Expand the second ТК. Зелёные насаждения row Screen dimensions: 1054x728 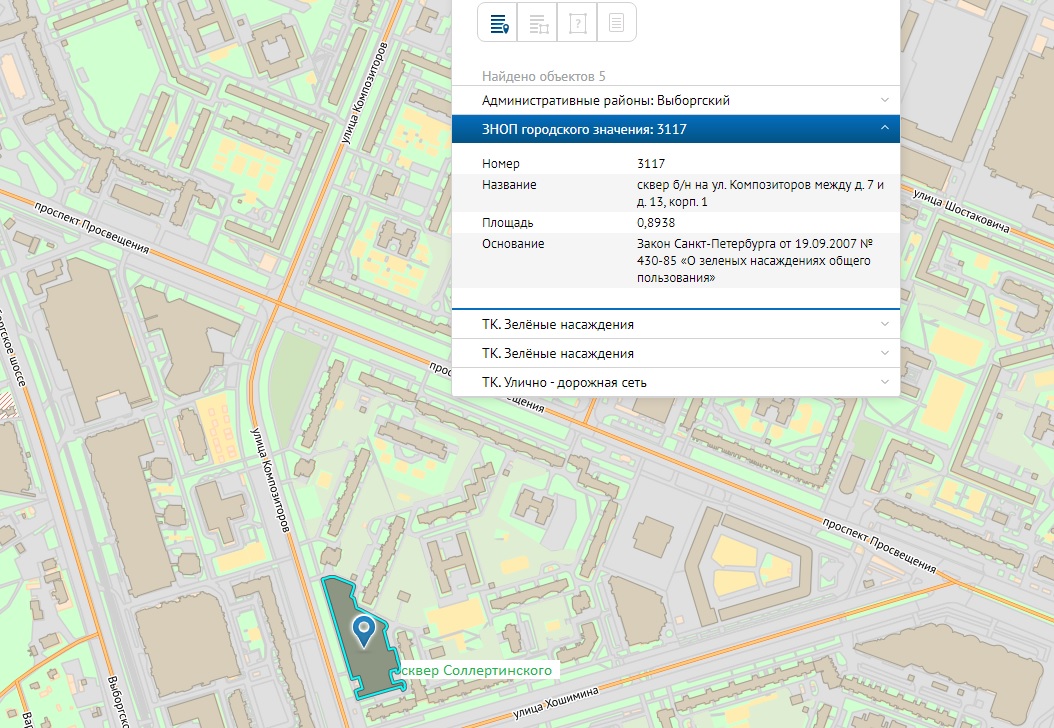coord(884,353)
